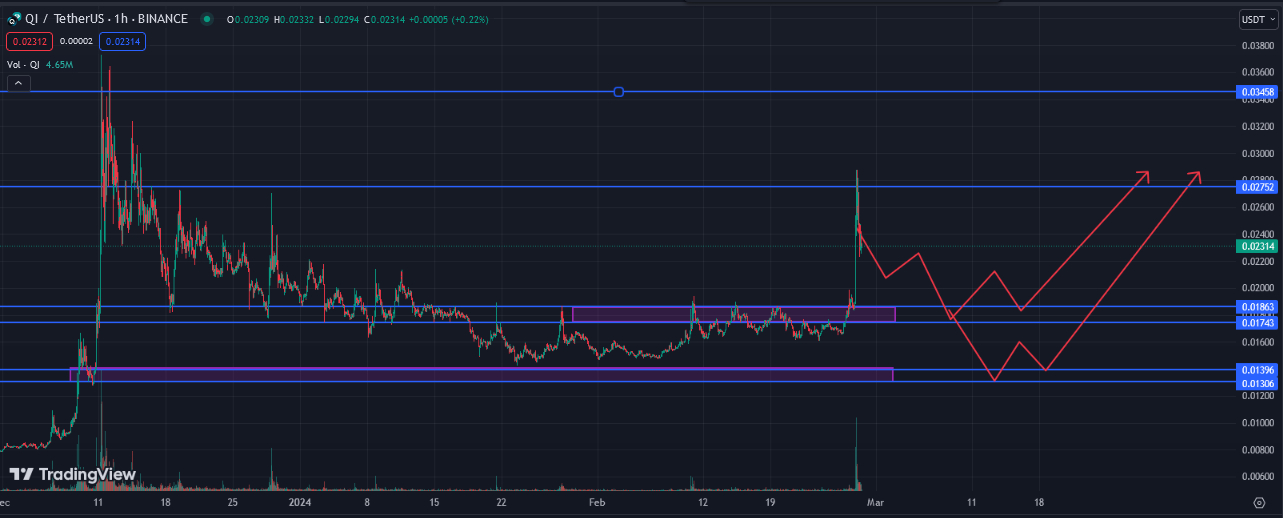1283x518 pixels.
Task: Click the 22 date label on the time axis
Action: 502,503
